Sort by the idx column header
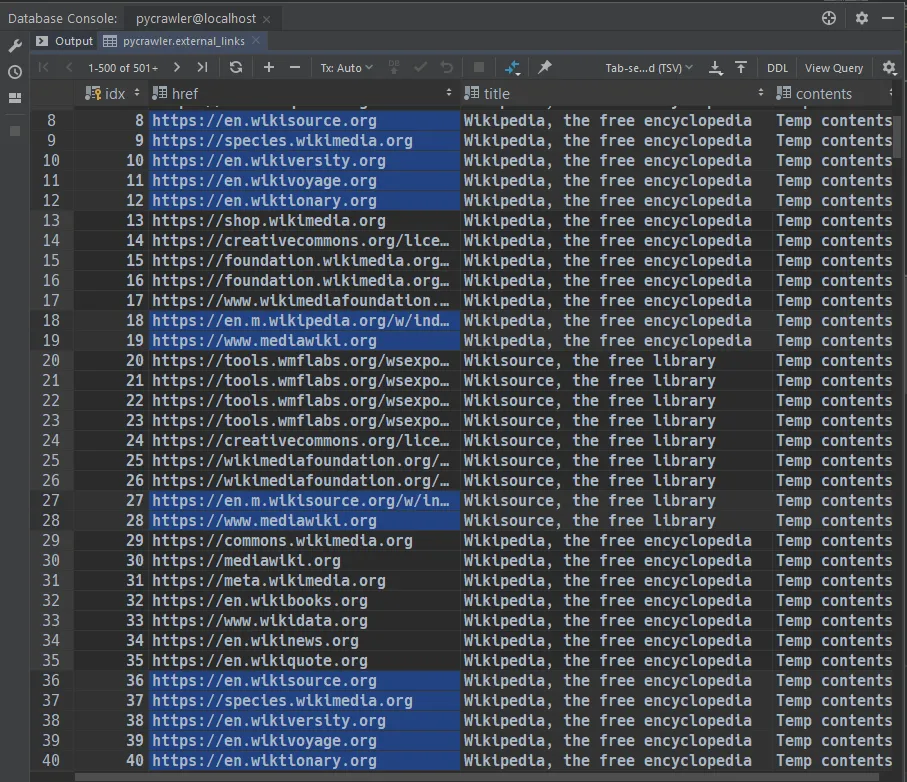This screenshot has height=782, width=907. pos(112,93)
